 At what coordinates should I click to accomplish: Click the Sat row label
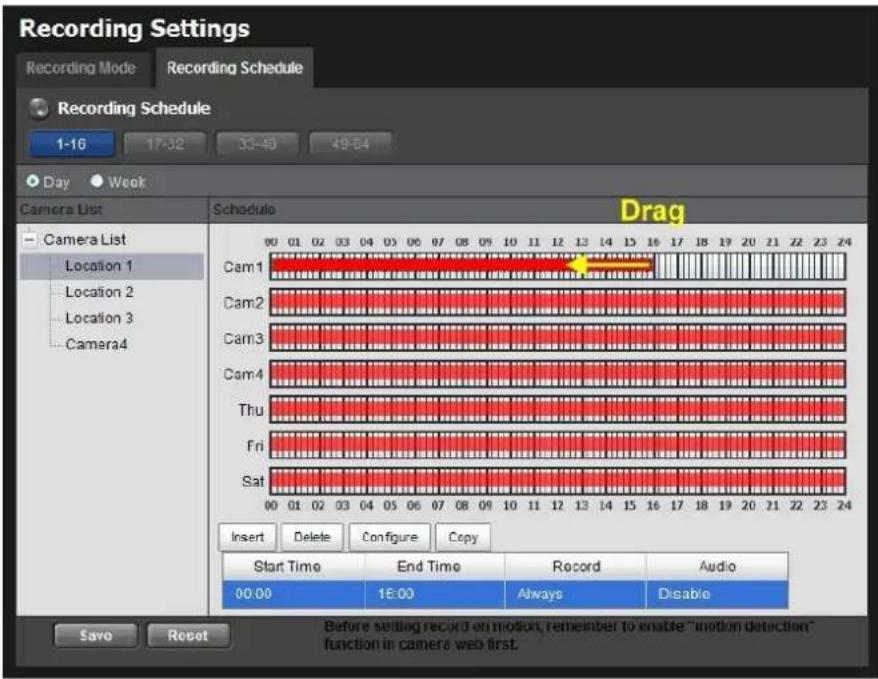coord(253,481)
